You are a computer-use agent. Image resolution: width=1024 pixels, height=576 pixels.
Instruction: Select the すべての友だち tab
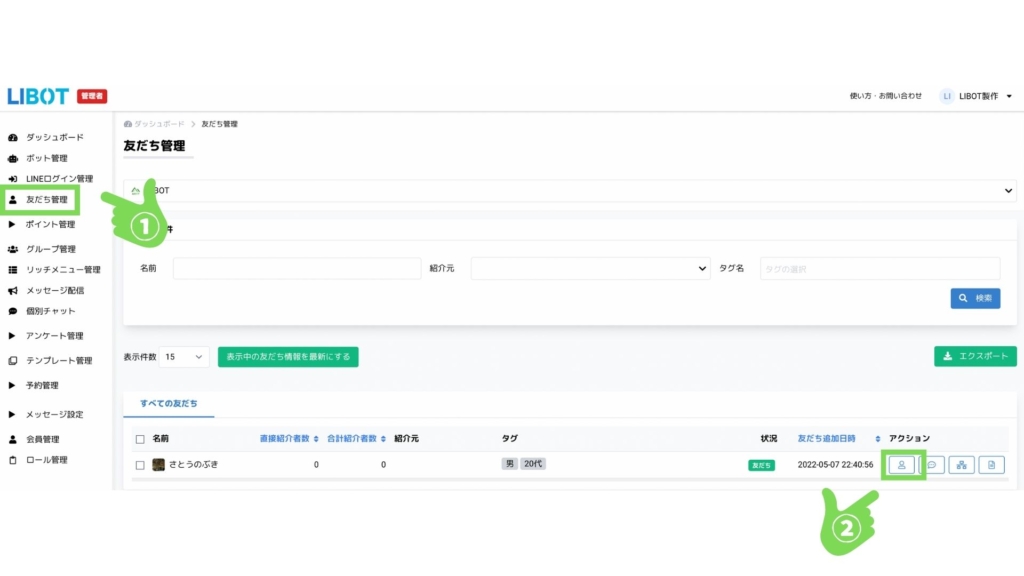(x=168, y=402)
